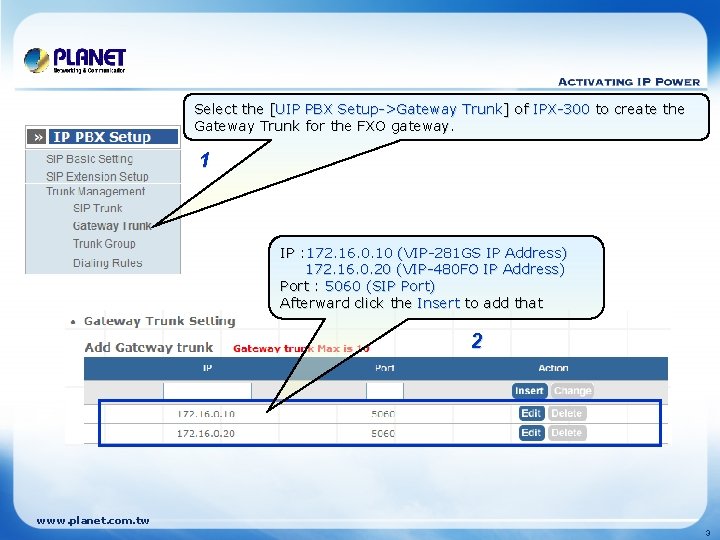
Task: Click the IP column header
Action: 208,368
